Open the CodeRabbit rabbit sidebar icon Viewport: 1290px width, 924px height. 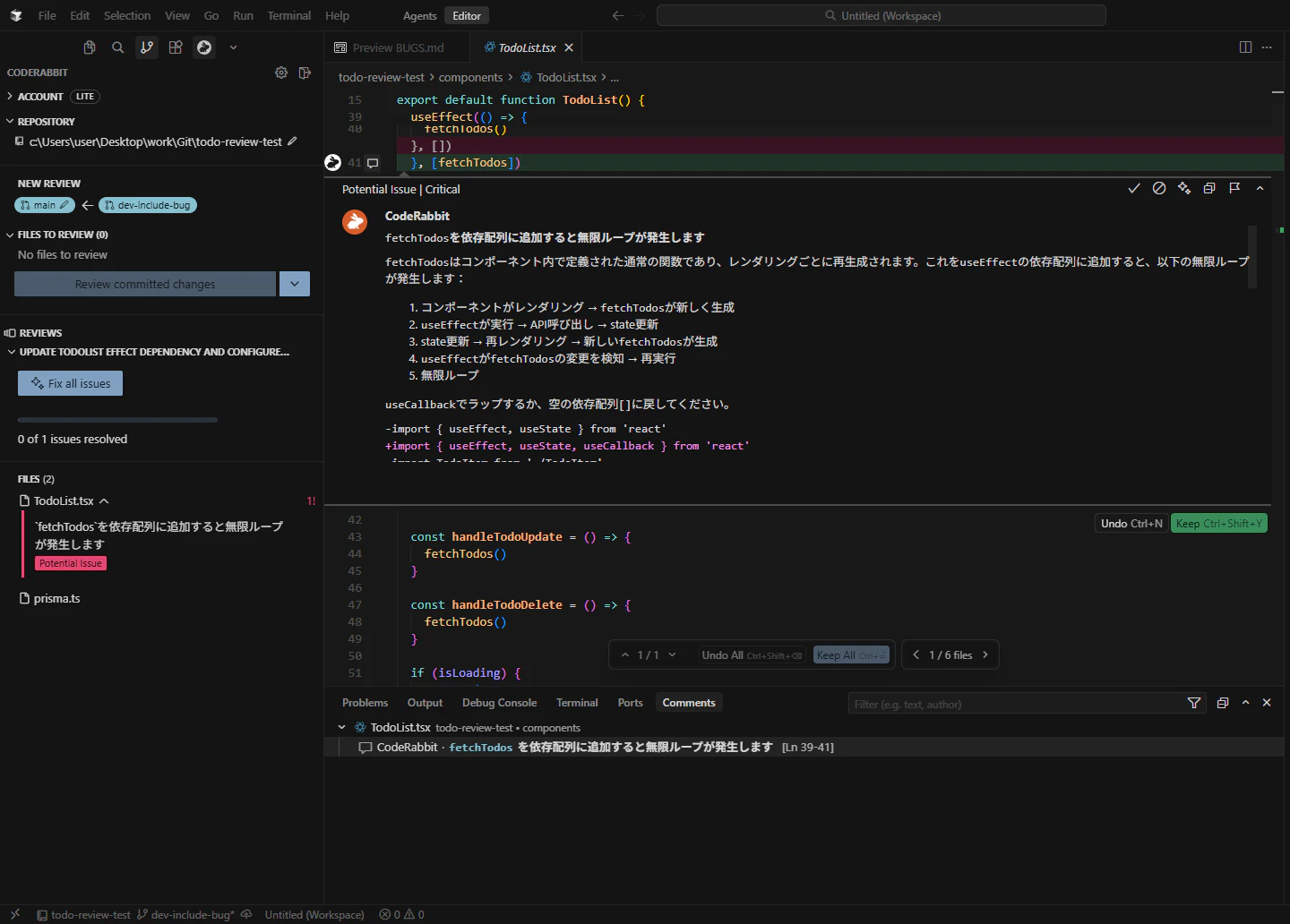tap(204, 47)
